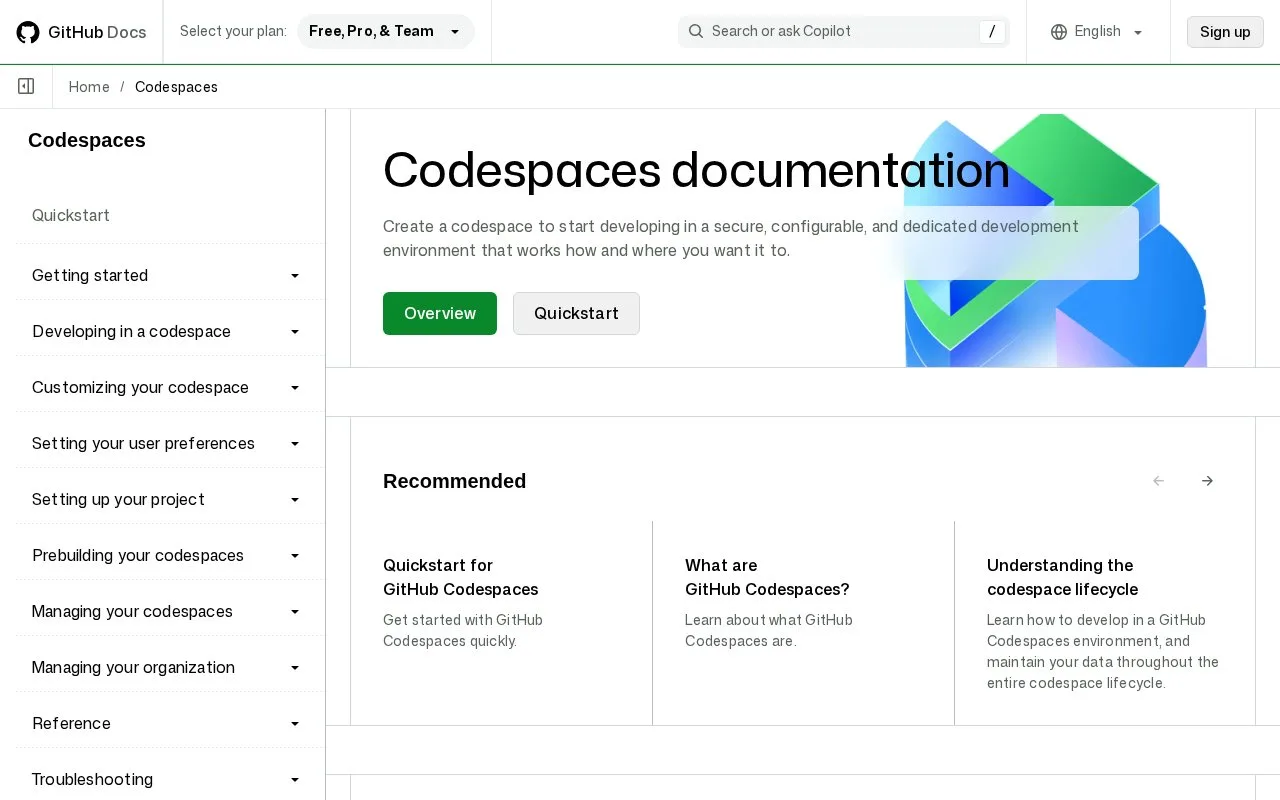Click the gray Quickstart button

576,313
